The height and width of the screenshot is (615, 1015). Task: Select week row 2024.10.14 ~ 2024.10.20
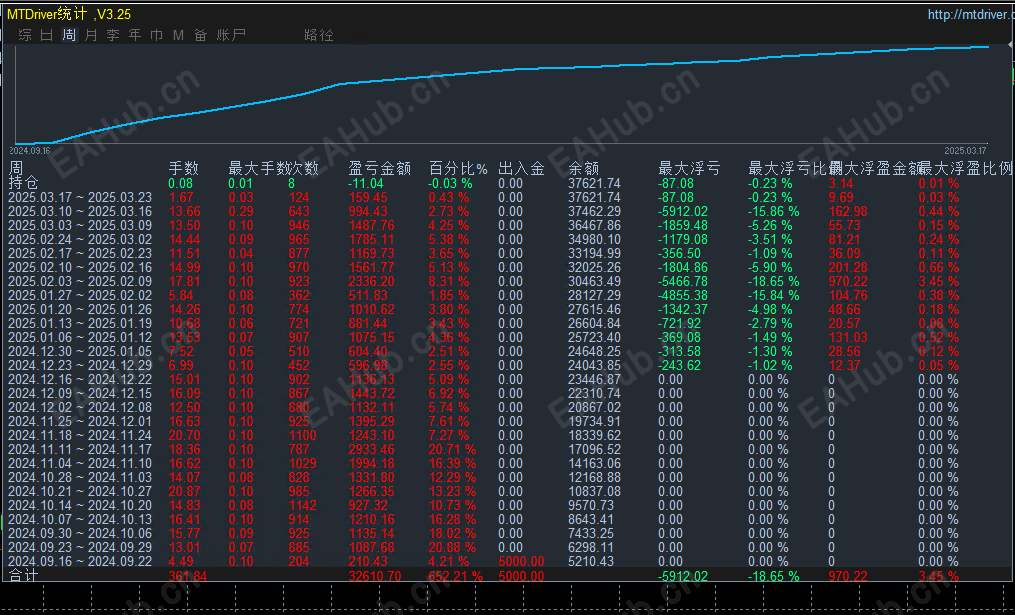point(80,505)
